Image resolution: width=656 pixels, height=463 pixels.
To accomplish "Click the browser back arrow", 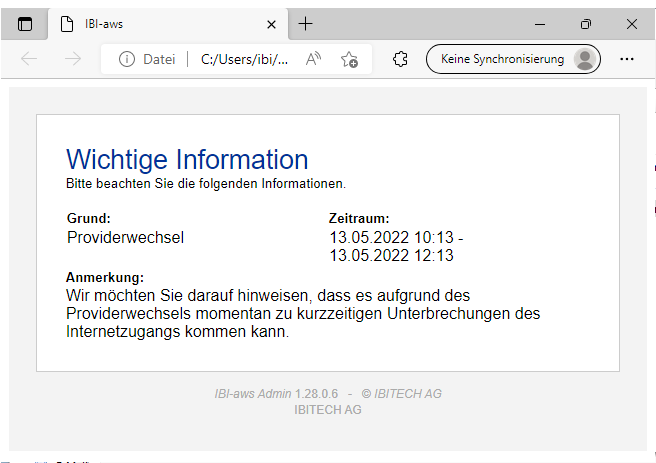I will click(x=29, y=59).
